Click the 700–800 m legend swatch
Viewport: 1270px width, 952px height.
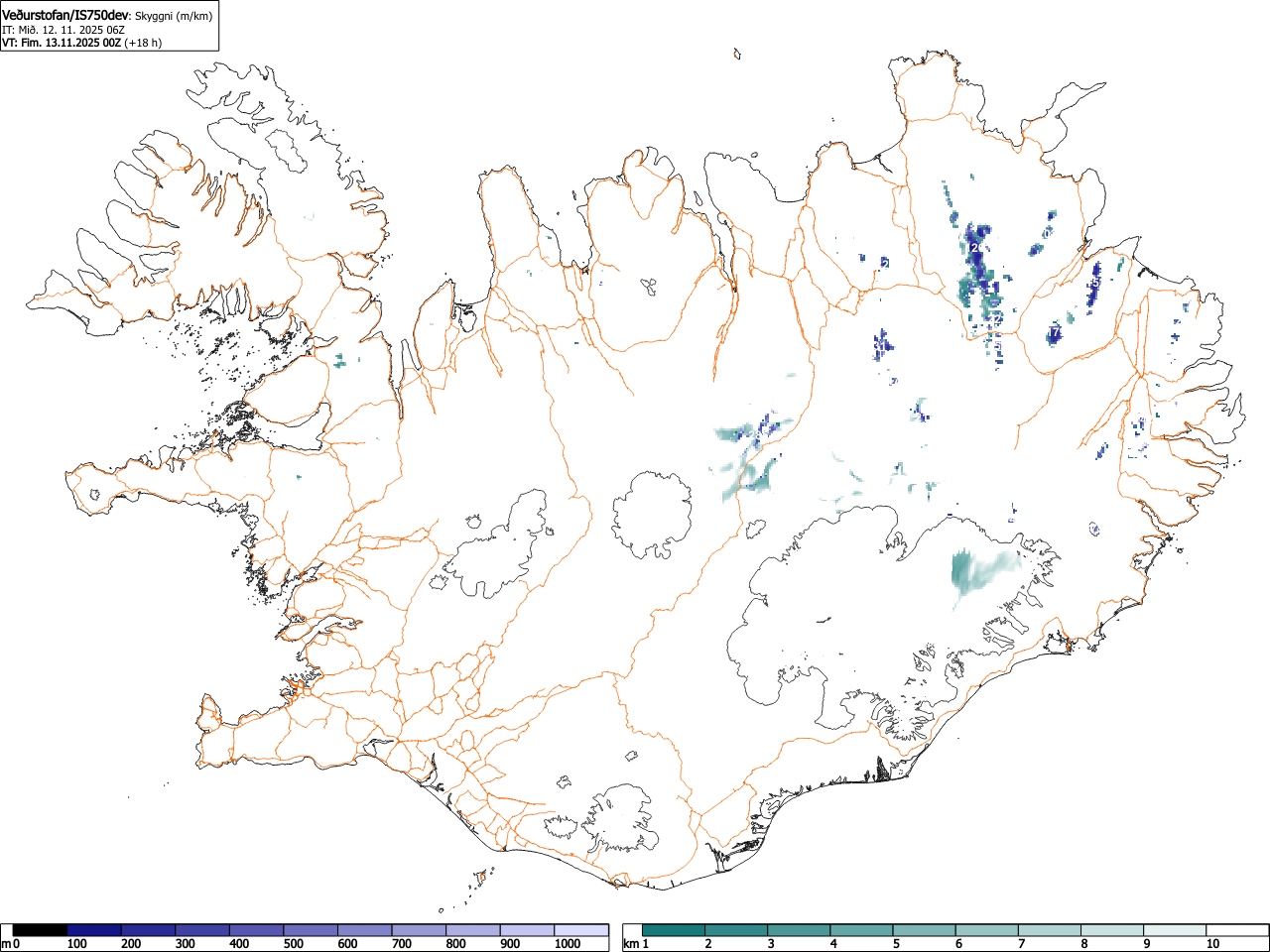point(419,930)
